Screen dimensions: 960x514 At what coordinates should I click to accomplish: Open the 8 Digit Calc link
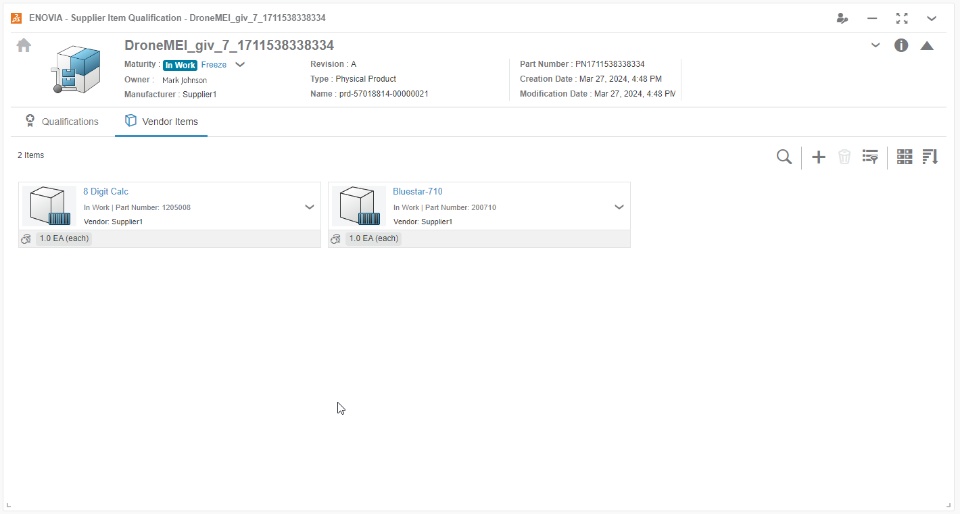[106, 192]
